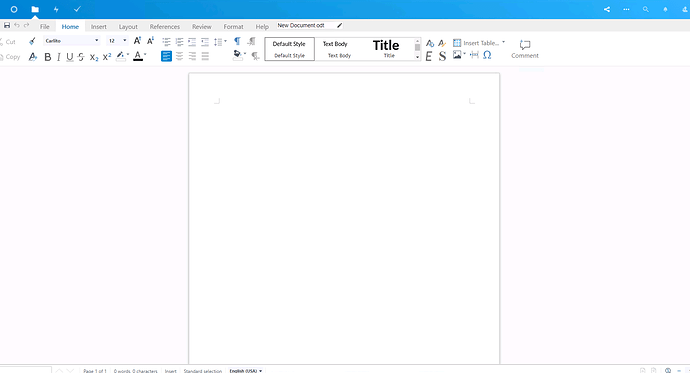Open the Tasks checkmark icon in top bar
This screenshot has height=373, width=690.
(77, 9)
